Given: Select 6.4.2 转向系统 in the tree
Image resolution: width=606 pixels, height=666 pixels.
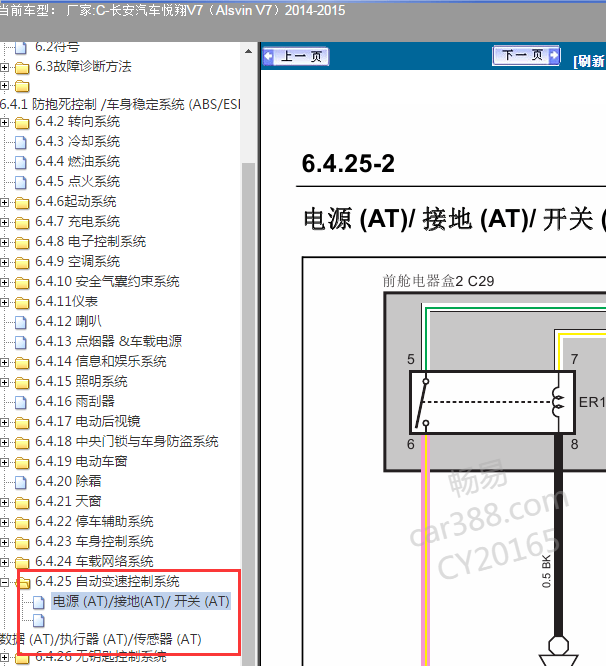Looking at the screenshot, I should coord(78,122).
